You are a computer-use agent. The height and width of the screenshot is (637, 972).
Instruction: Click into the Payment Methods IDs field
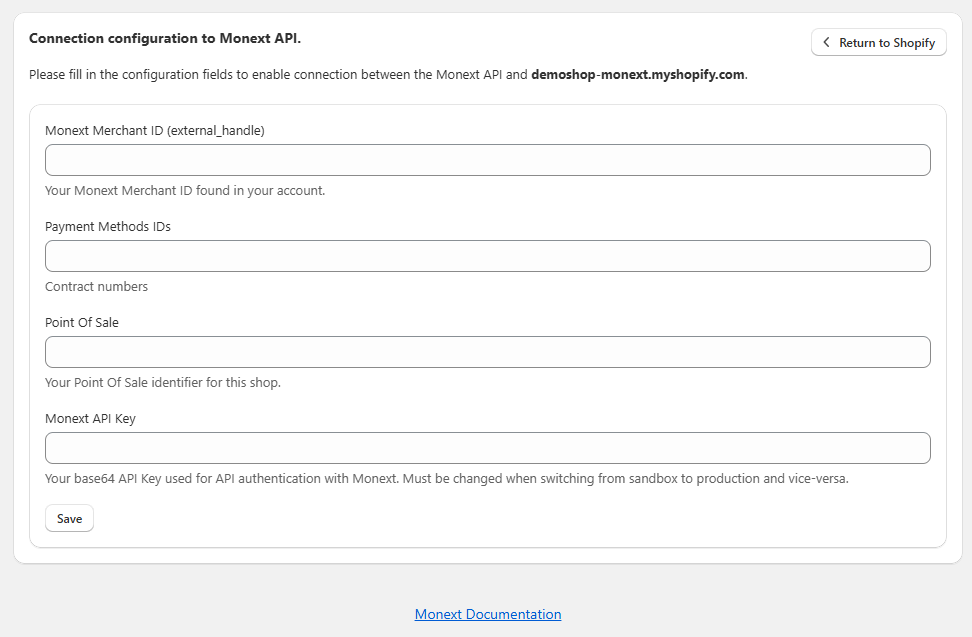coord(487,256)
